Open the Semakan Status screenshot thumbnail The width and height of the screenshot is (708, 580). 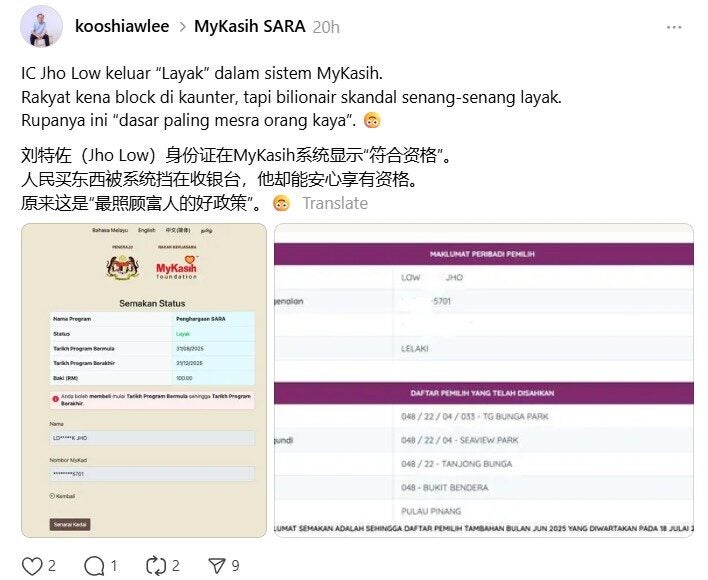144,380
